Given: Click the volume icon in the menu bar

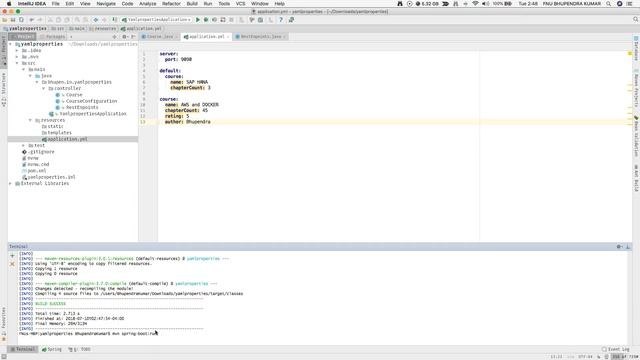Looking at the screenshot, I should click(x=485, y=3).
